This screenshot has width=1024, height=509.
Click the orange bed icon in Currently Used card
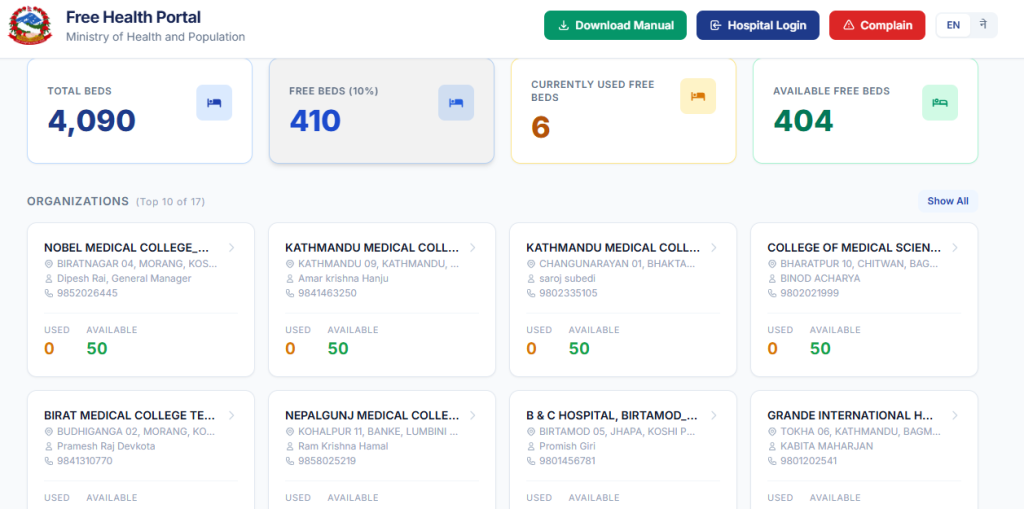pyautogui.click(x=698, y=96)
